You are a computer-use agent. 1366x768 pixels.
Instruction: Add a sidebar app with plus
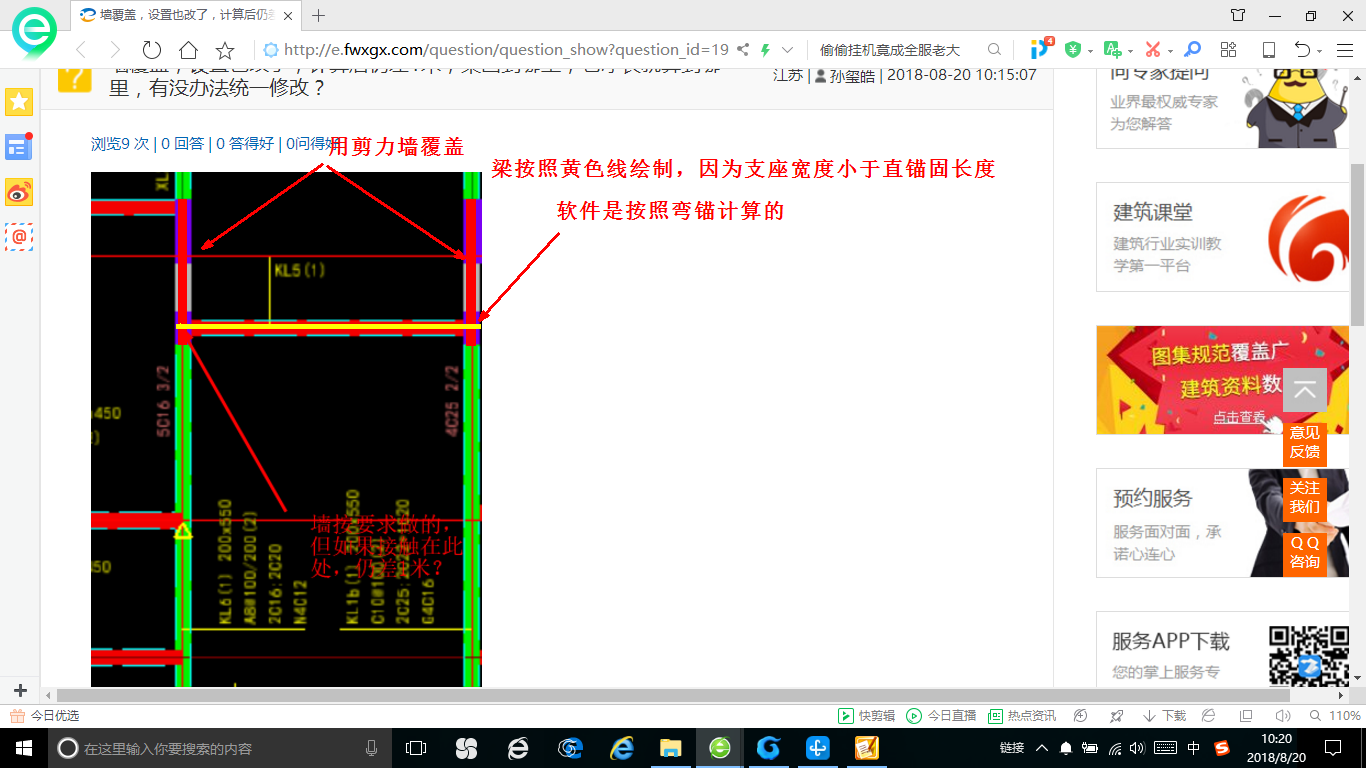click(20, 690)
